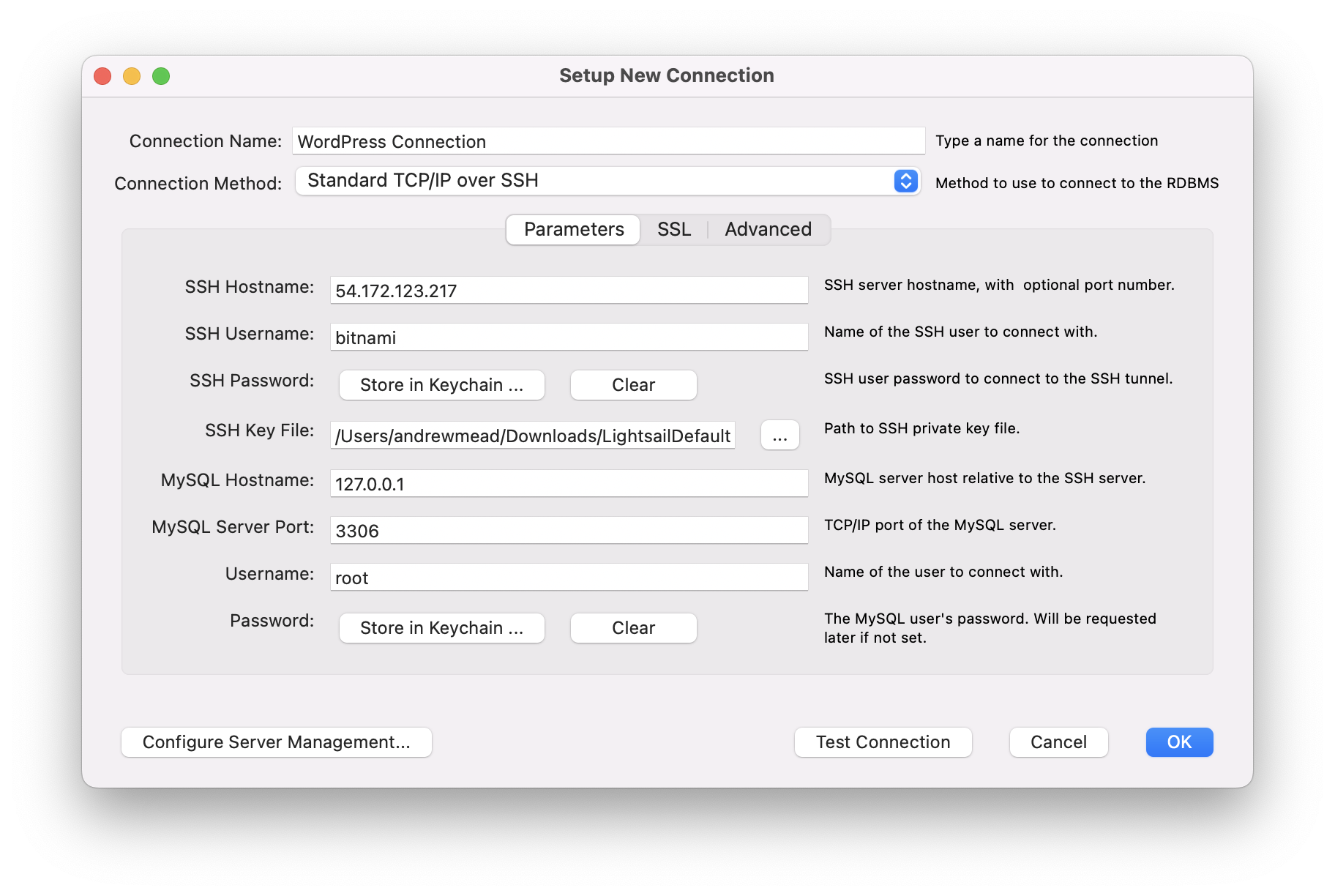The image size is (1335, 896).
Task: Store the SSH password in Keychain
Action: (441, 384)
